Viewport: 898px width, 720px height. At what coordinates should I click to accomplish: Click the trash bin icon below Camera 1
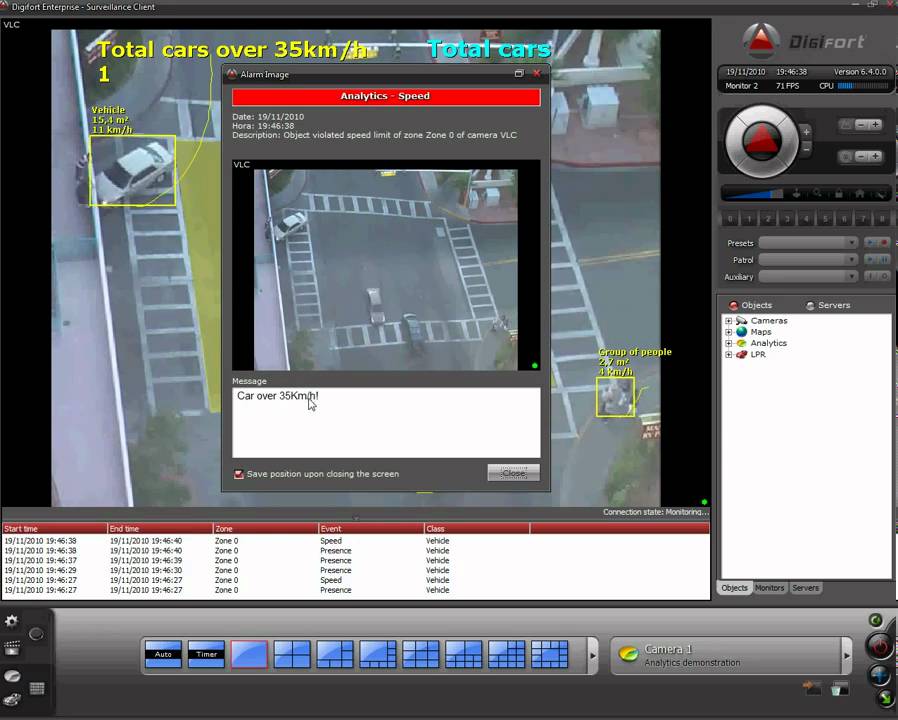[x=840, y=688]
